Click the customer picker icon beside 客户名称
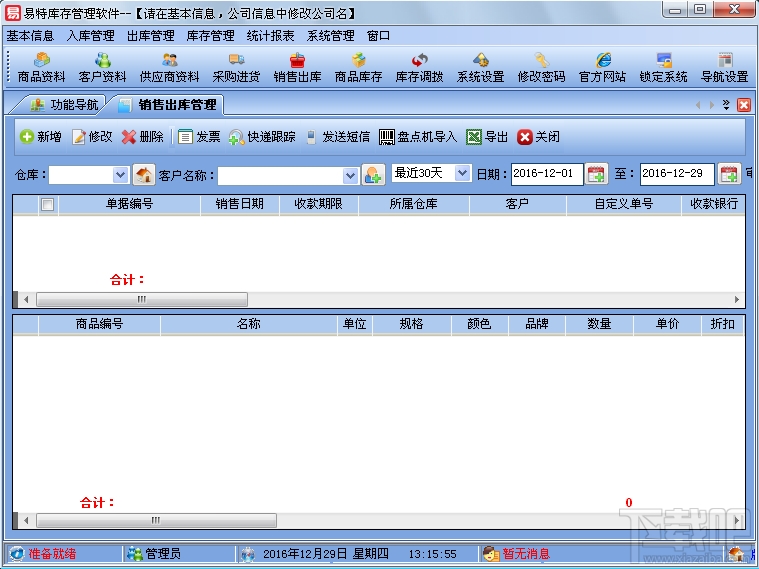 click(373, 174)
